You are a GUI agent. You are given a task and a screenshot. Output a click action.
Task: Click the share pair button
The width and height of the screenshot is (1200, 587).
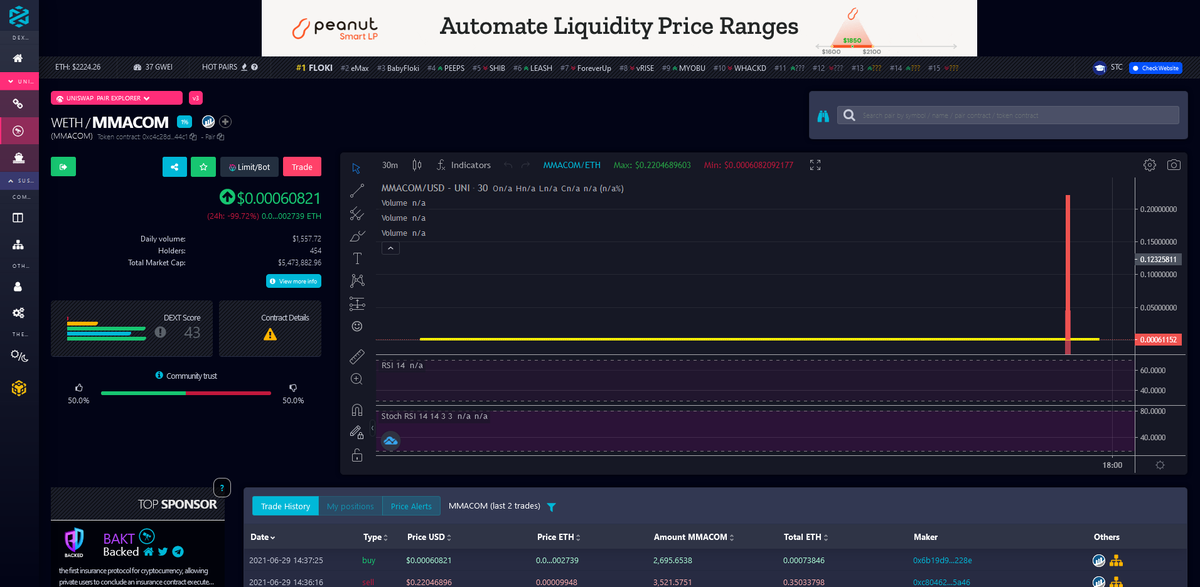175,167
